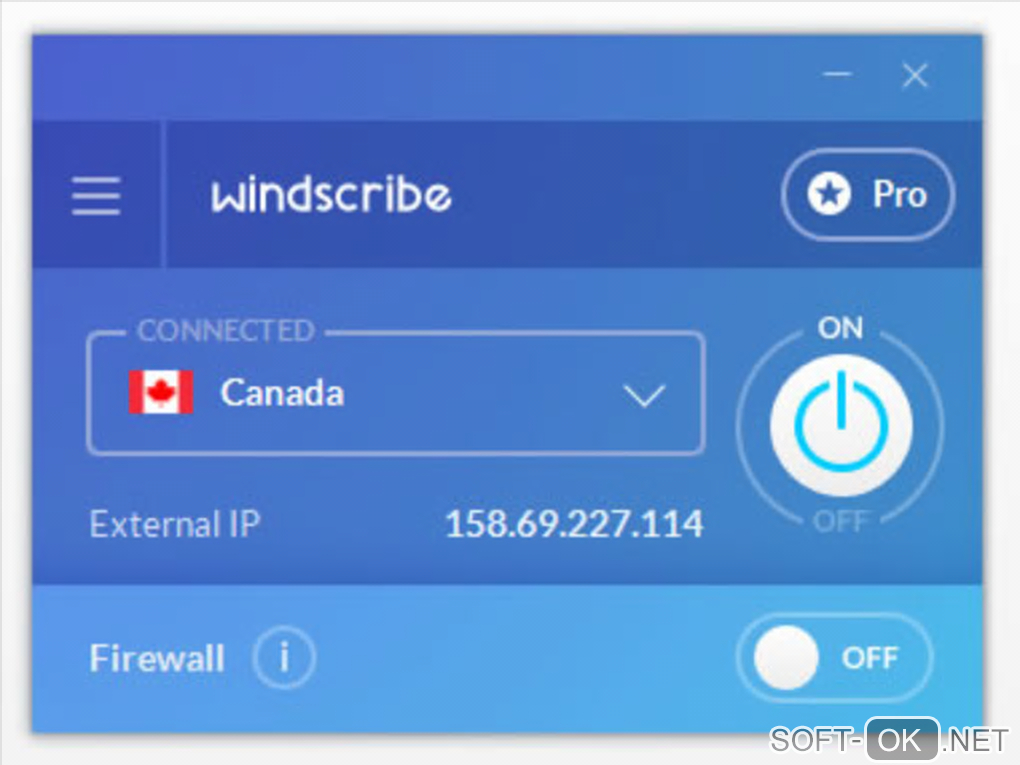Click the ON label above power button
This screenshot has height=765, width=1020.
tap(840, 328)
